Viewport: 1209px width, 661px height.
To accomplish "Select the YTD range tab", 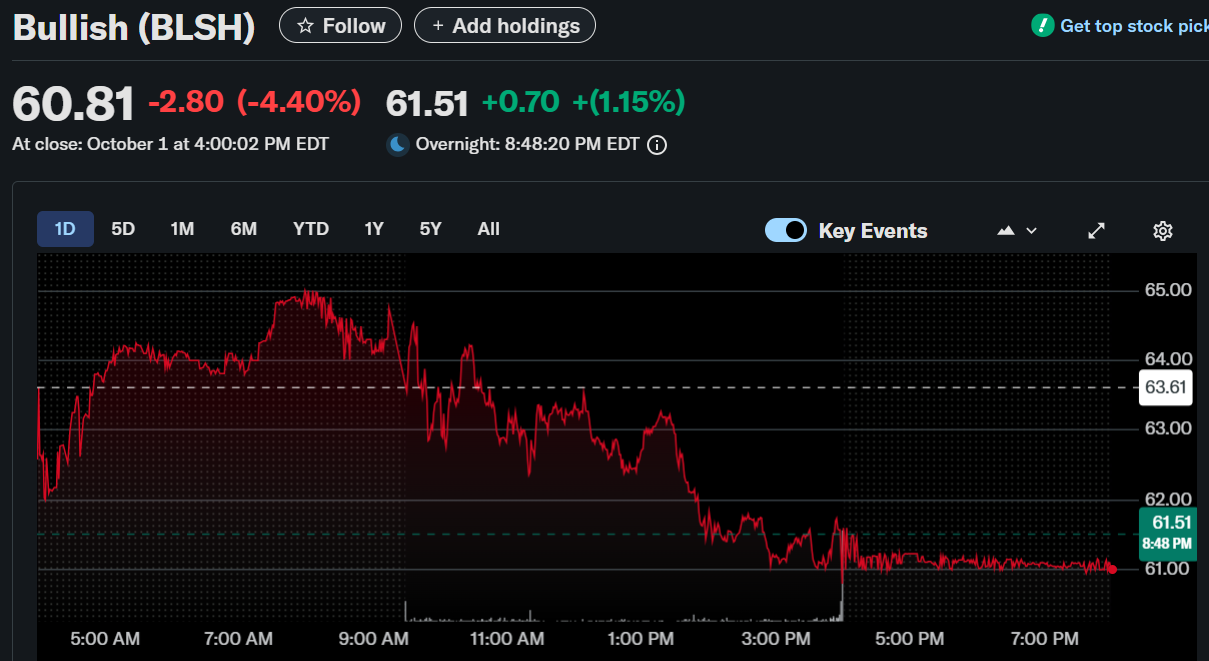I will pos(311,229).
